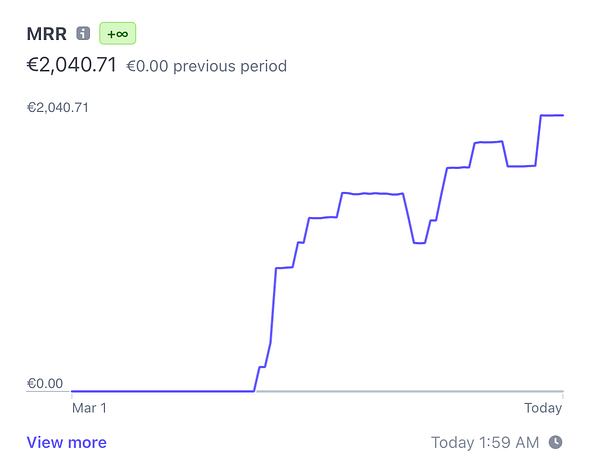Viewport: 600px width, 476px height.
Task: Click the bottom of the chart's deepest dip
Action: click(x=419, y=243)
